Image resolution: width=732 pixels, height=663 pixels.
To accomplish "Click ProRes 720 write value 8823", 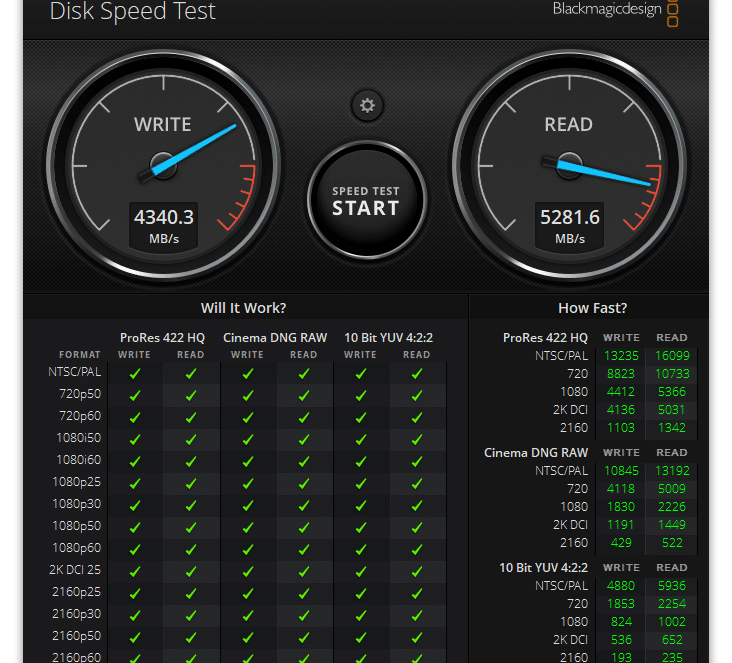I will pos(621,374).
